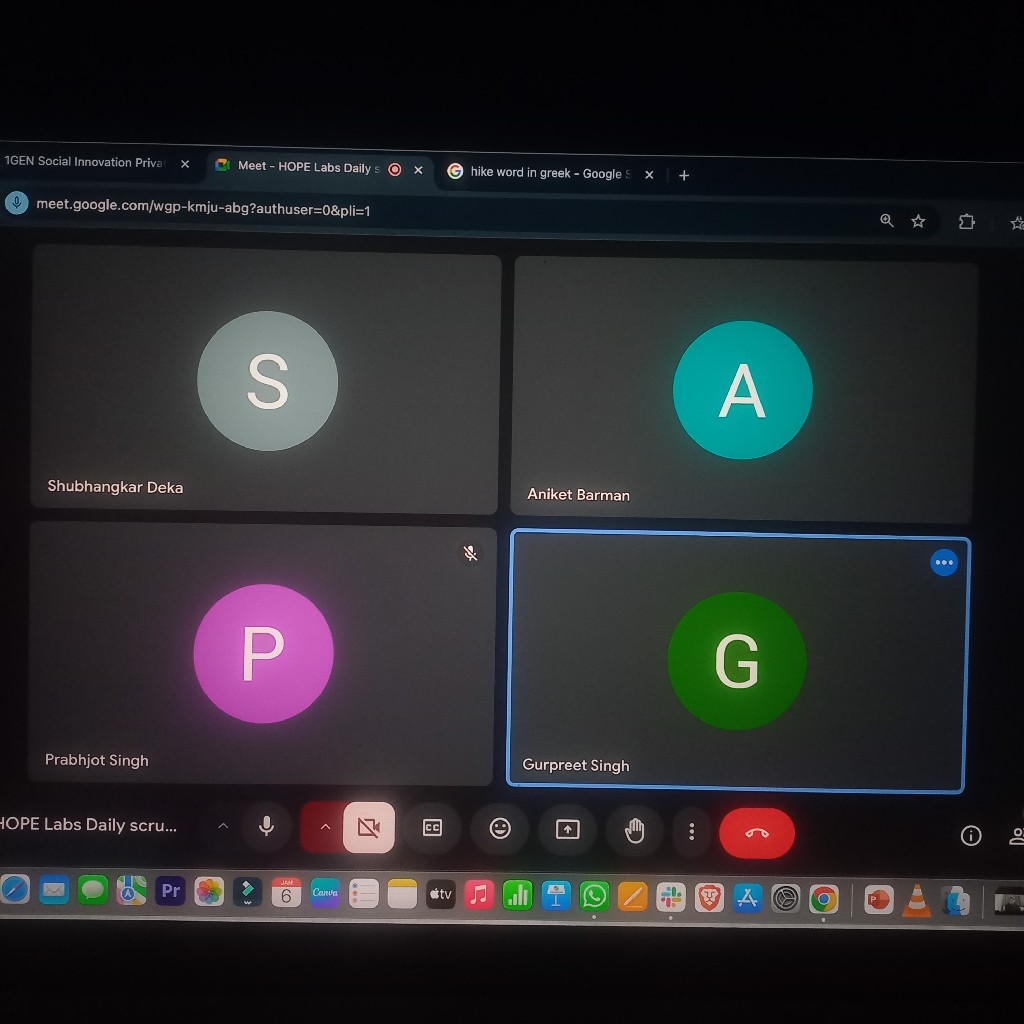Turn on closed captions

tap(432, 828)
